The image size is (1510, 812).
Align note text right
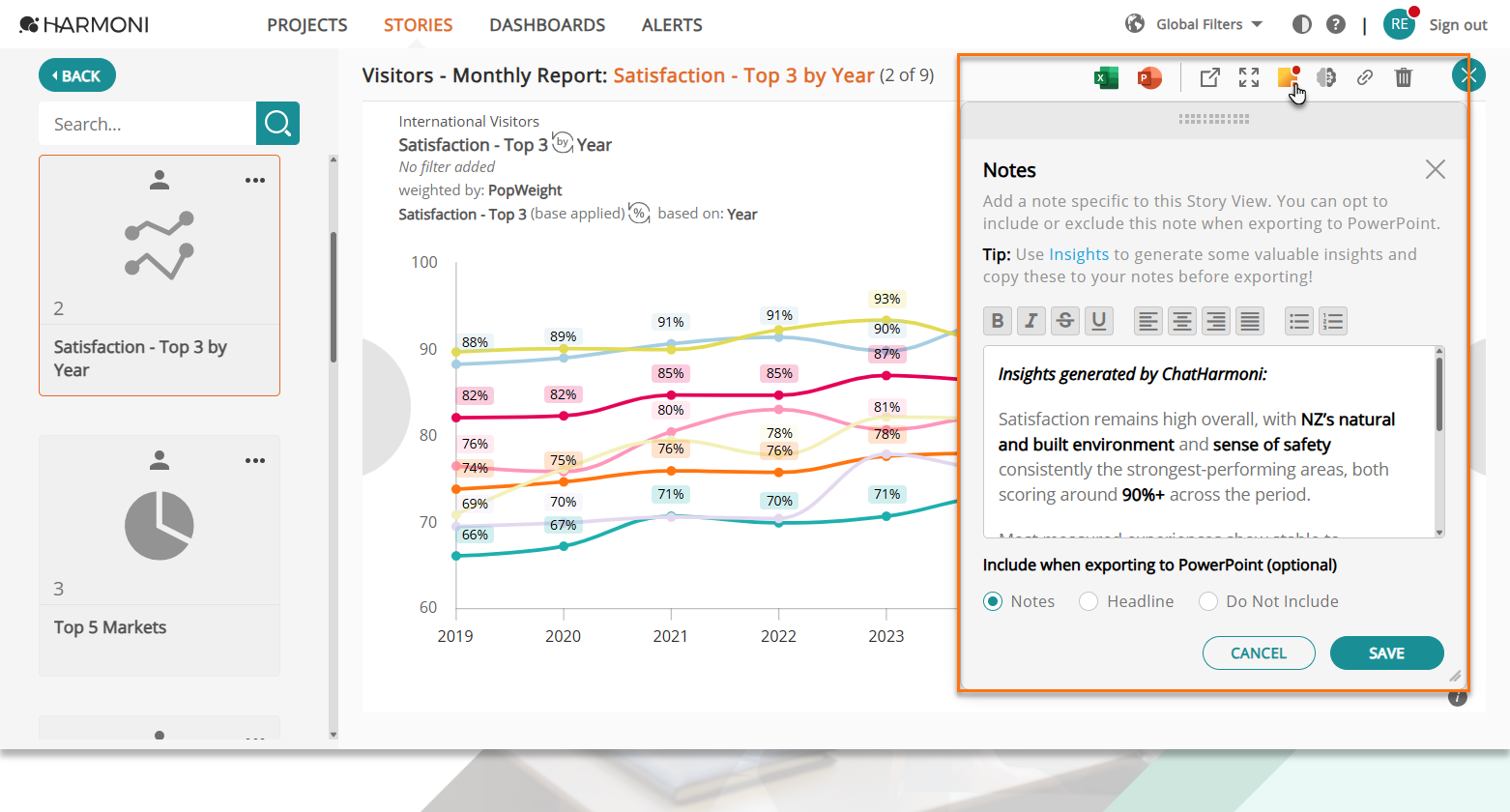point(1216,321)
